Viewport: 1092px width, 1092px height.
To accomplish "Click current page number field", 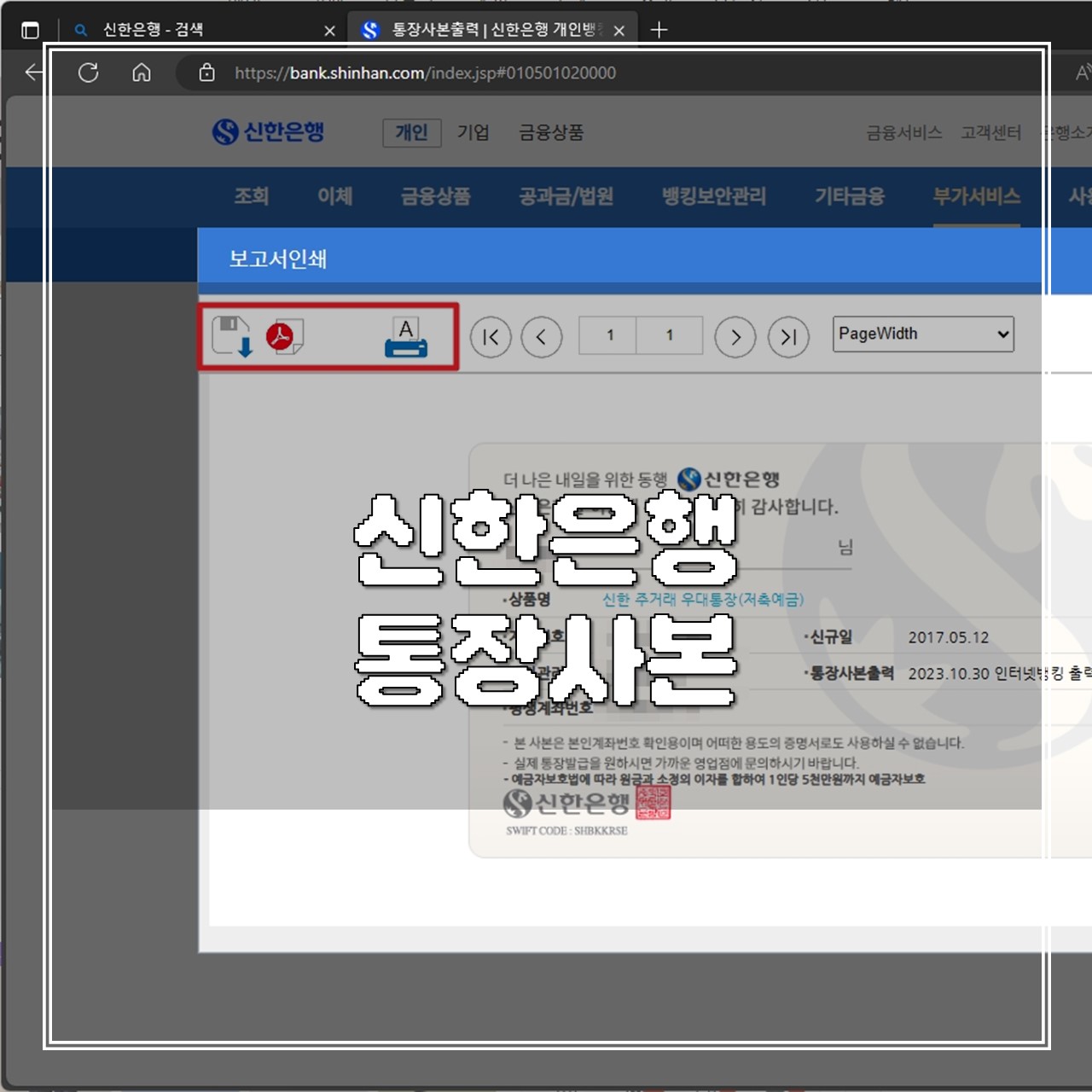I will click(608, 335).
